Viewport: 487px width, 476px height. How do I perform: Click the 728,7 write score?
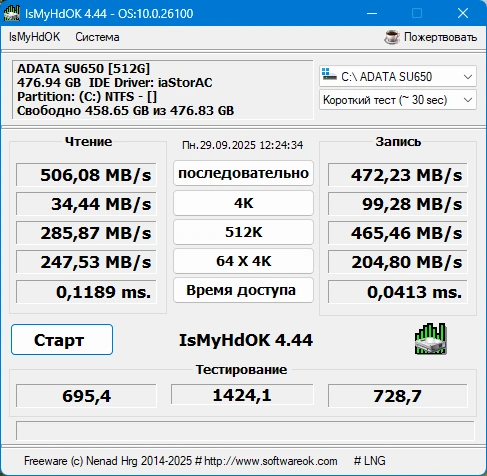398,396
